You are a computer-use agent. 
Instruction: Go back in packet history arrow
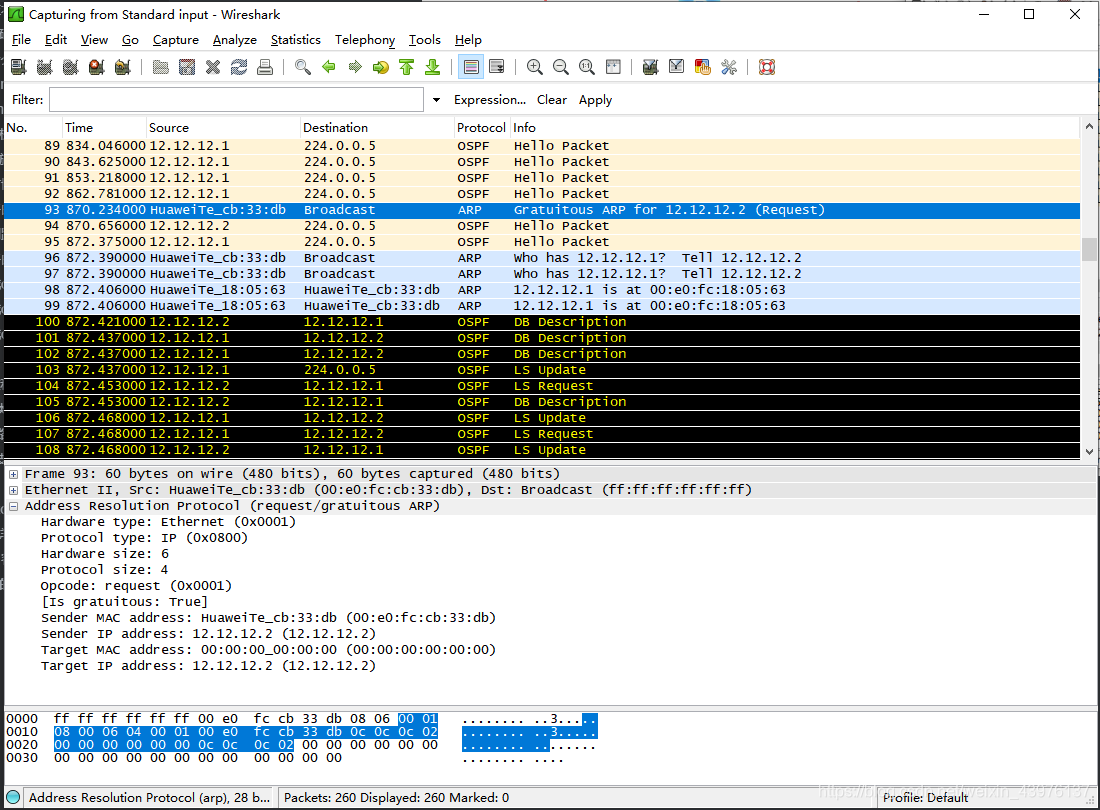pos(328,67)
